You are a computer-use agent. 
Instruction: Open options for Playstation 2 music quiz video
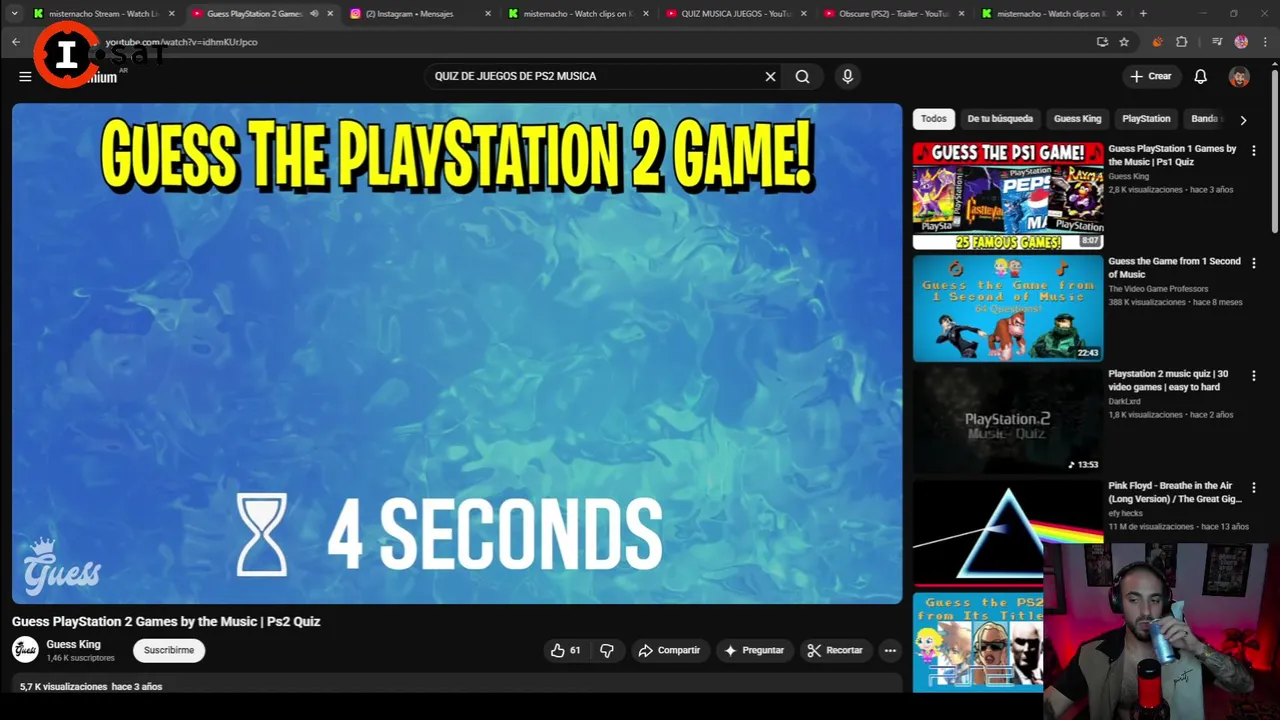pos(1254,375)
